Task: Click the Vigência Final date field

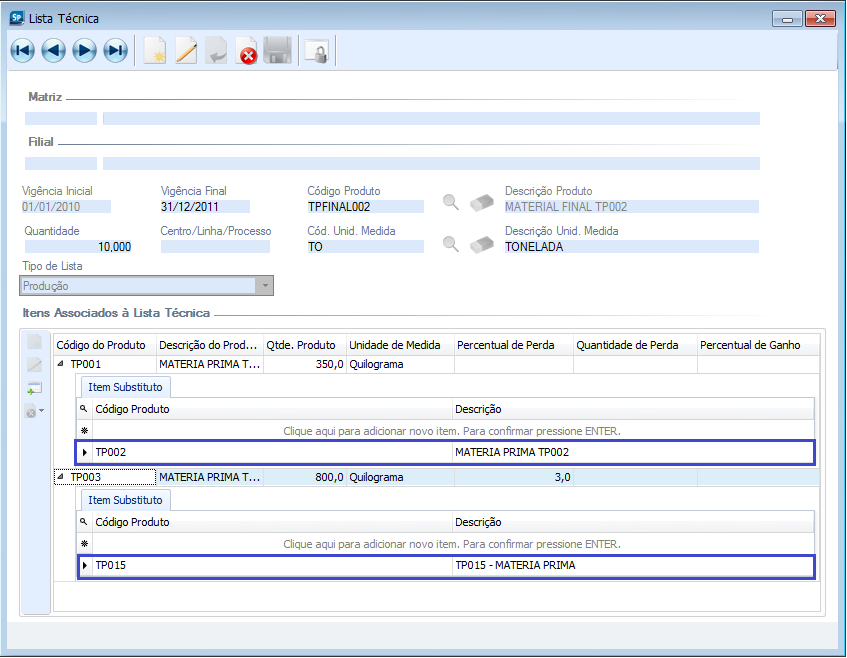Action: pos(204,207)
